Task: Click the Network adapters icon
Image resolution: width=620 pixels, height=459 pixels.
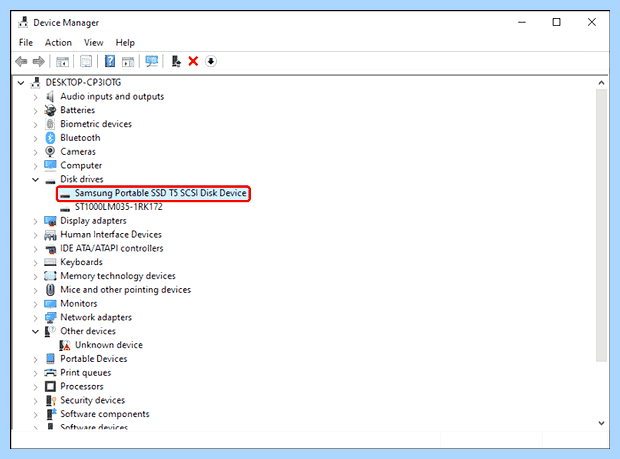Action: 50,317
